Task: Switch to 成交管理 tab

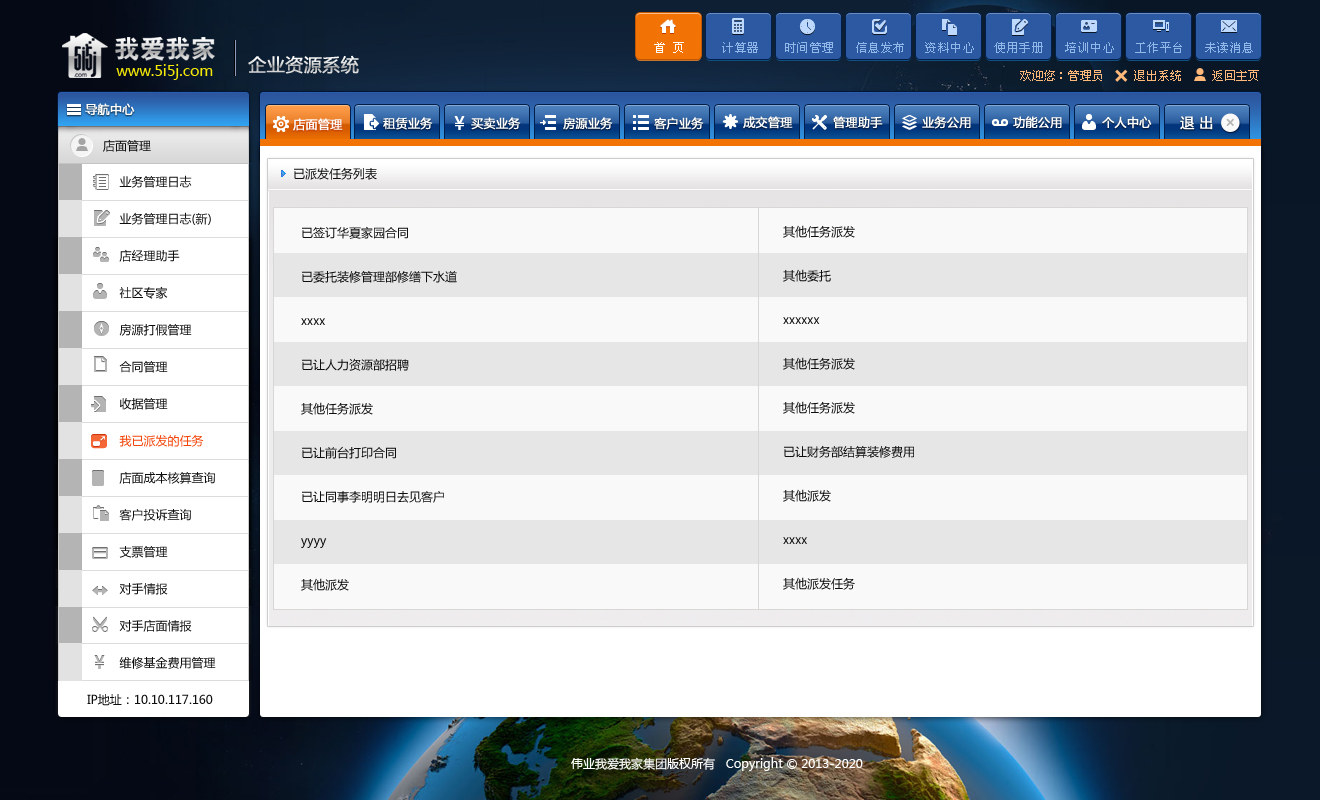Action: pyautogui.click(x=757, y=122)
